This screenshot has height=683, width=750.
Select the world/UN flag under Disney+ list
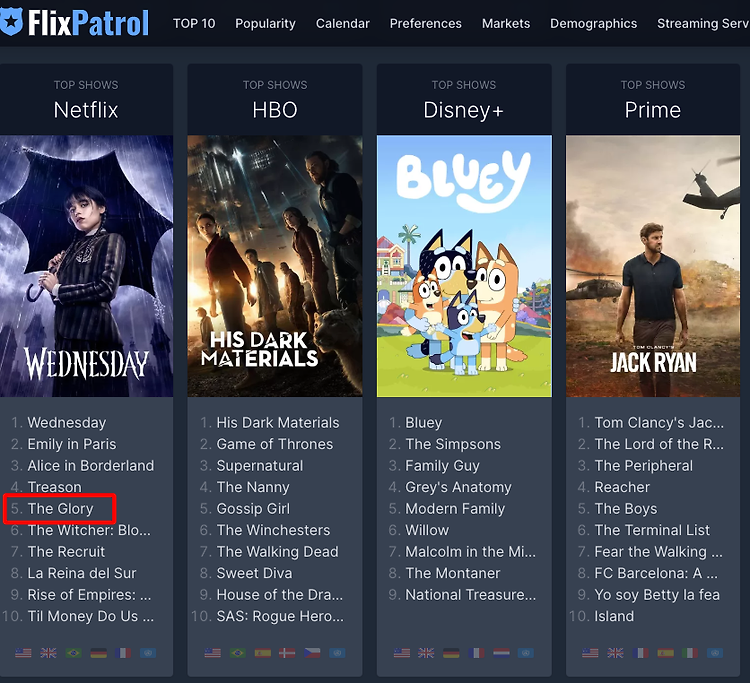pyautogui.click(x=526, y=653)
